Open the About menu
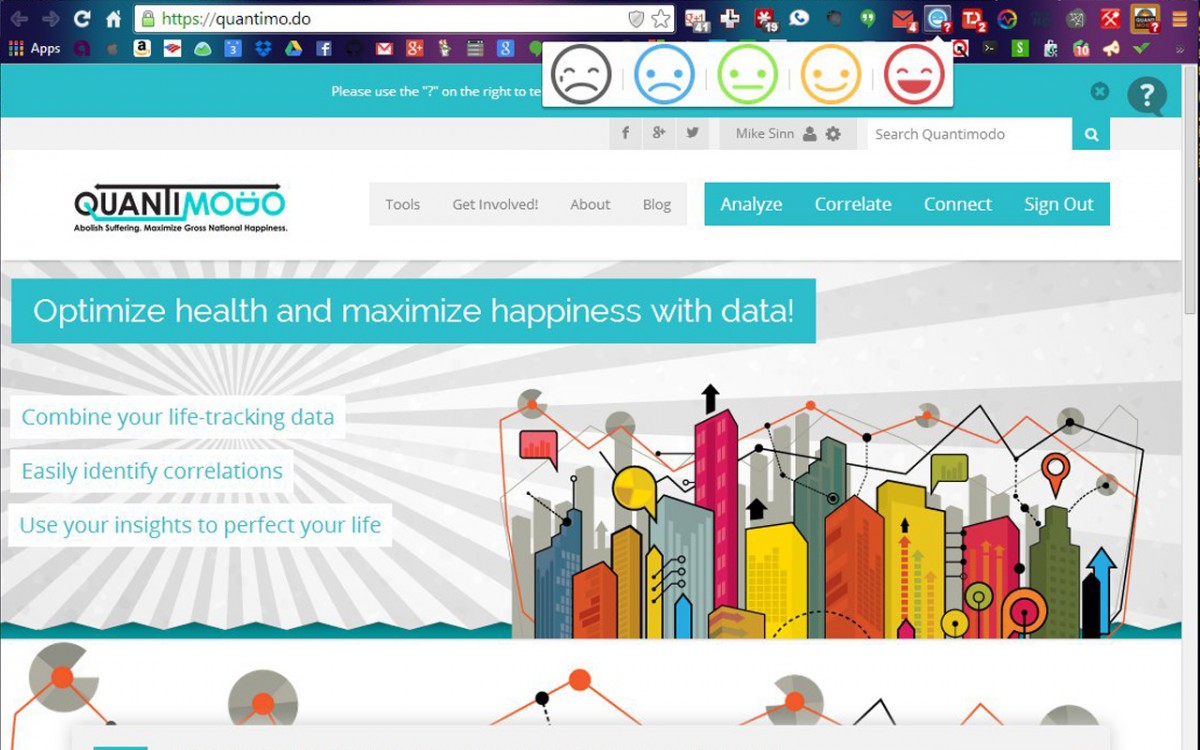 click(x=590, y=204)
